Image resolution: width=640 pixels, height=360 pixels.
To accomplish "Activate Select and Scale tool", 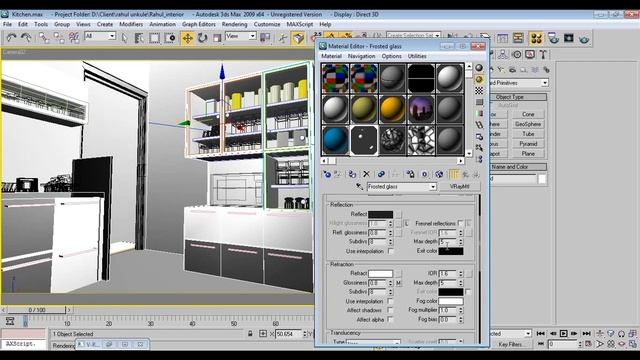I will [x=217, y=38].
